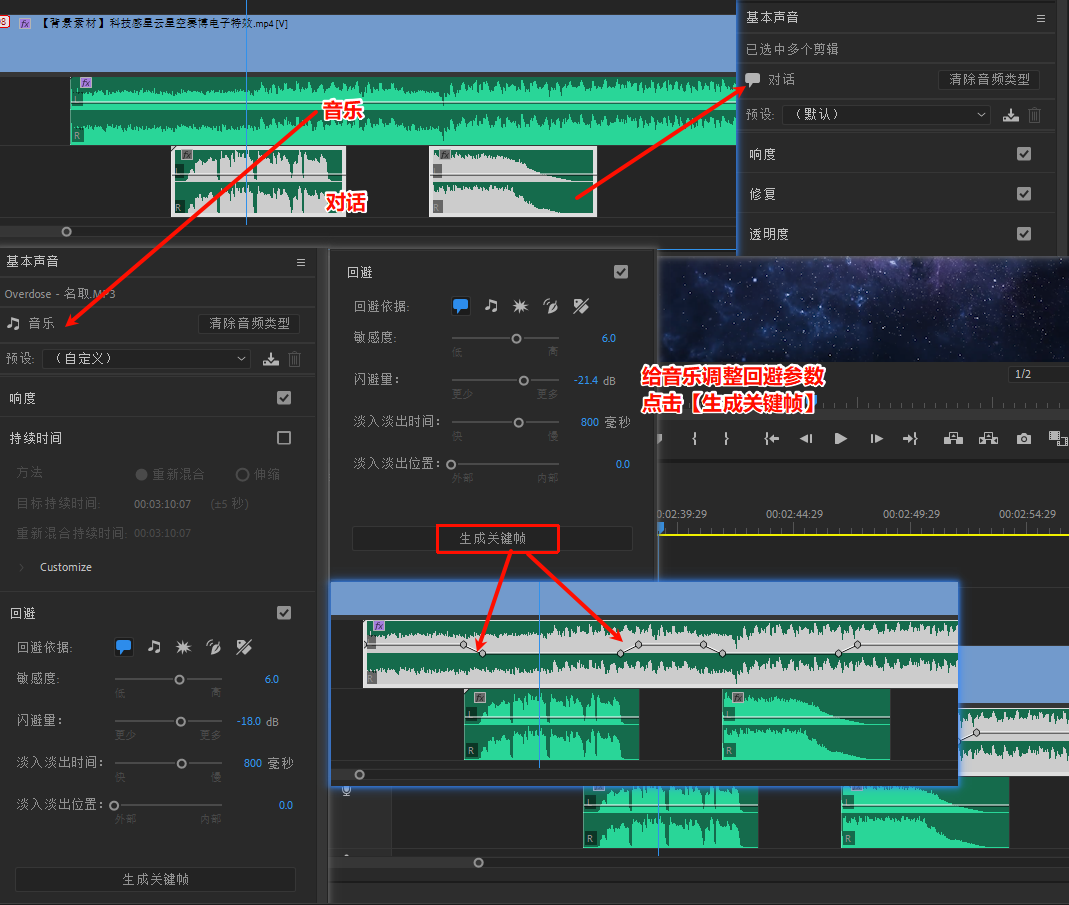Toggle music note icon in the -21.4 dB 回避 panel
The width and height of the screenshot is (1069, 905).
pos(491,306)
